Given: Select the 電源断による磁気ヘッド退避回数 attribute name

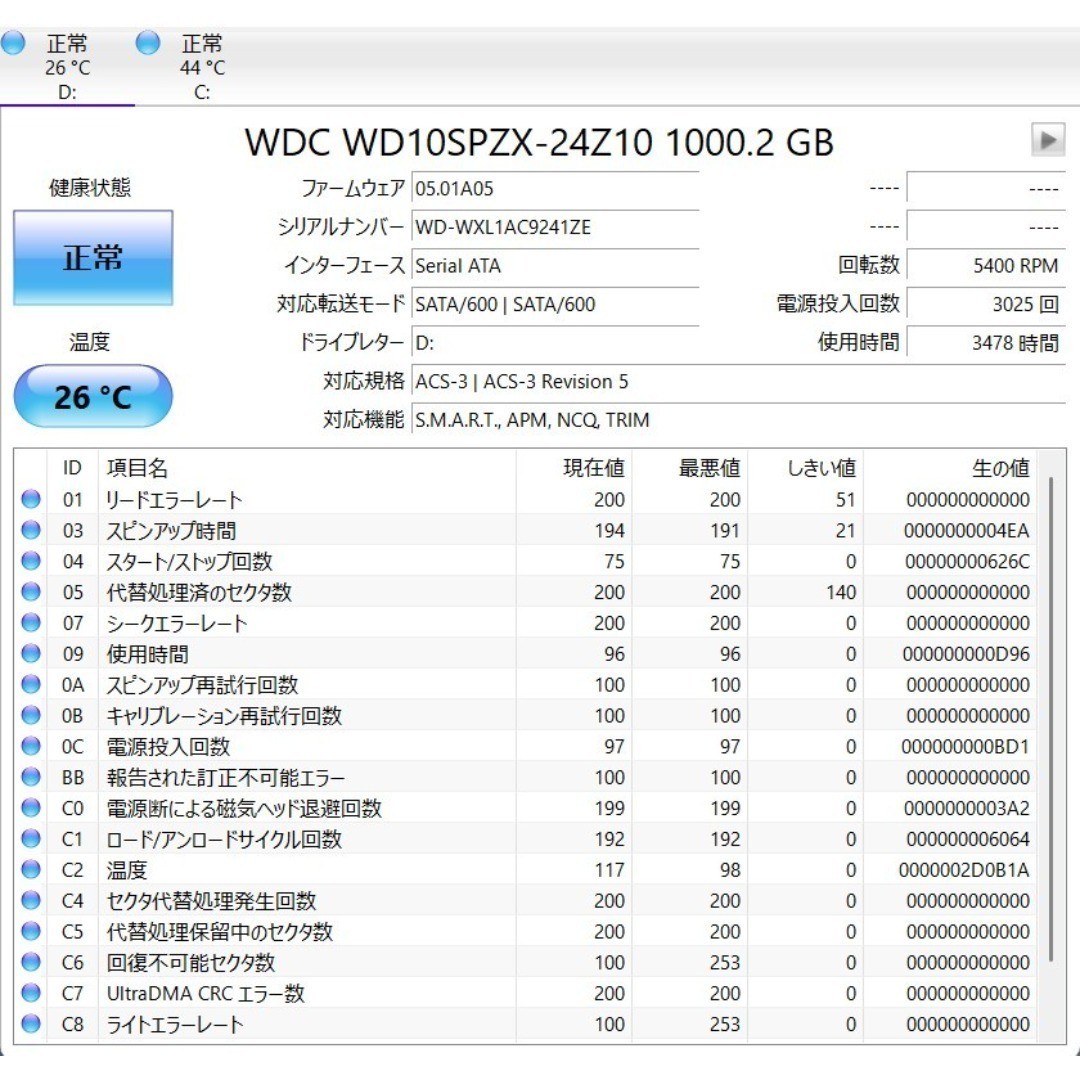Looking at the screenshot, I should 244,808.
